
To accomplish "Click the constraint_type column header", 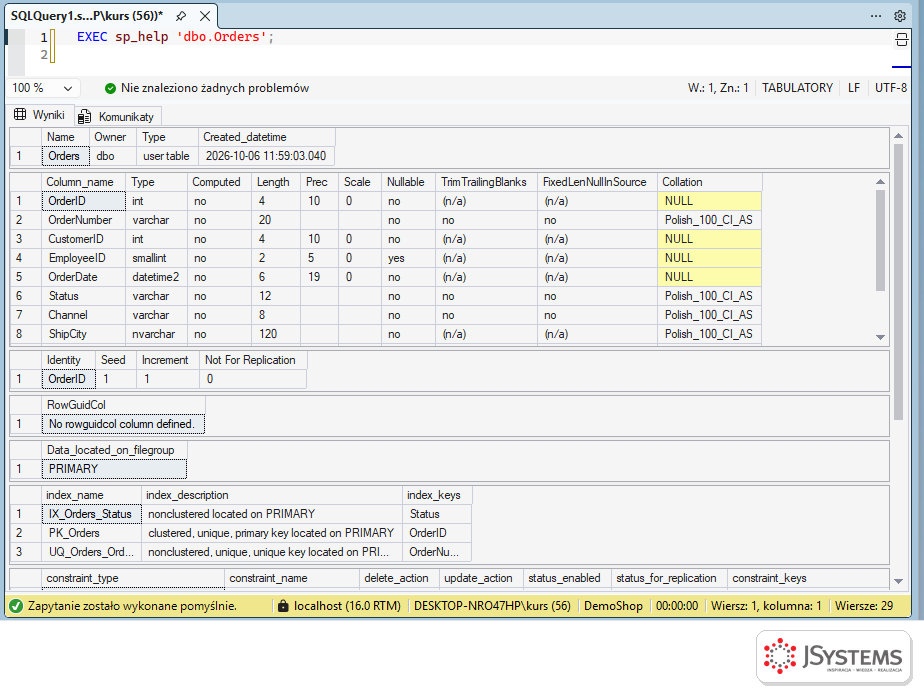I will pyautogui.click(x=133, y=578).
